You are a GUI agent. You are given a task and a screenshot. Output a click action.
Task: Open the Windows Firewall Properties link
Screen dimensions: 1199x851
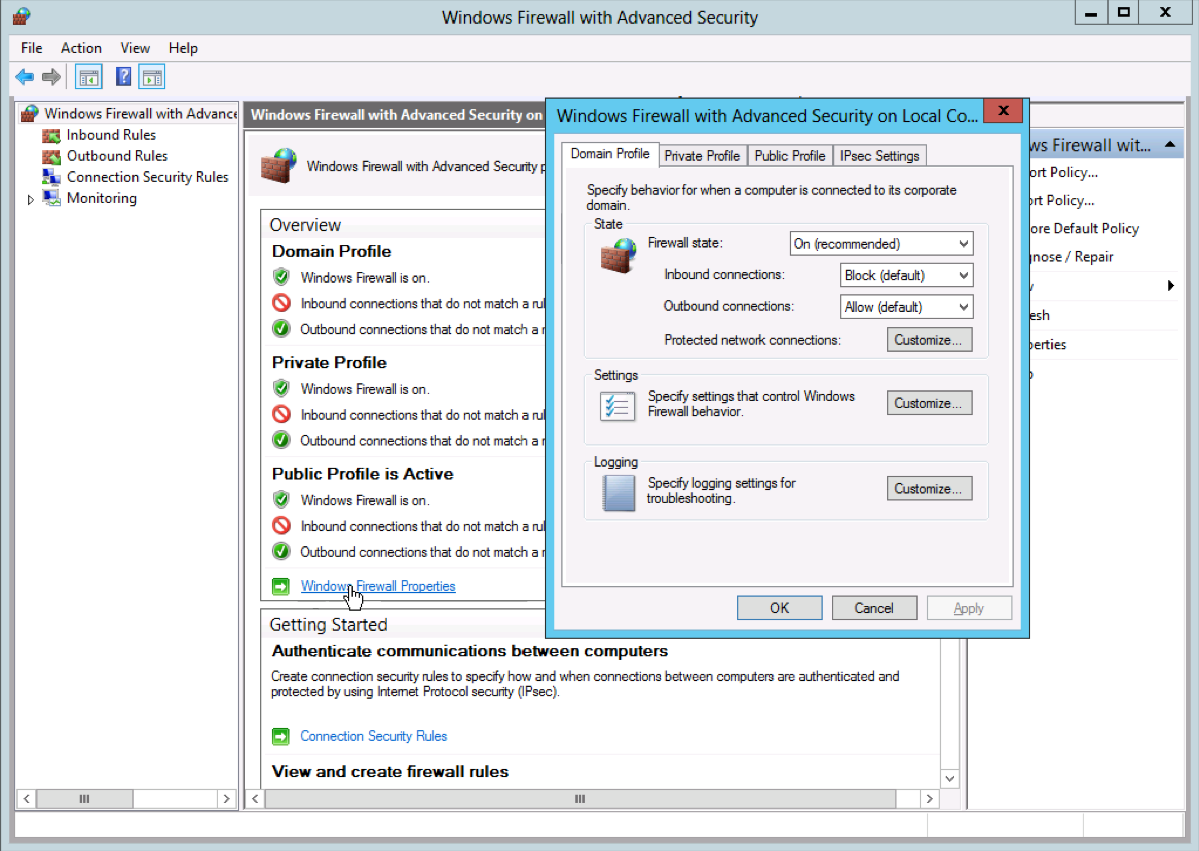pyautogui.click(x=378, y=586)
